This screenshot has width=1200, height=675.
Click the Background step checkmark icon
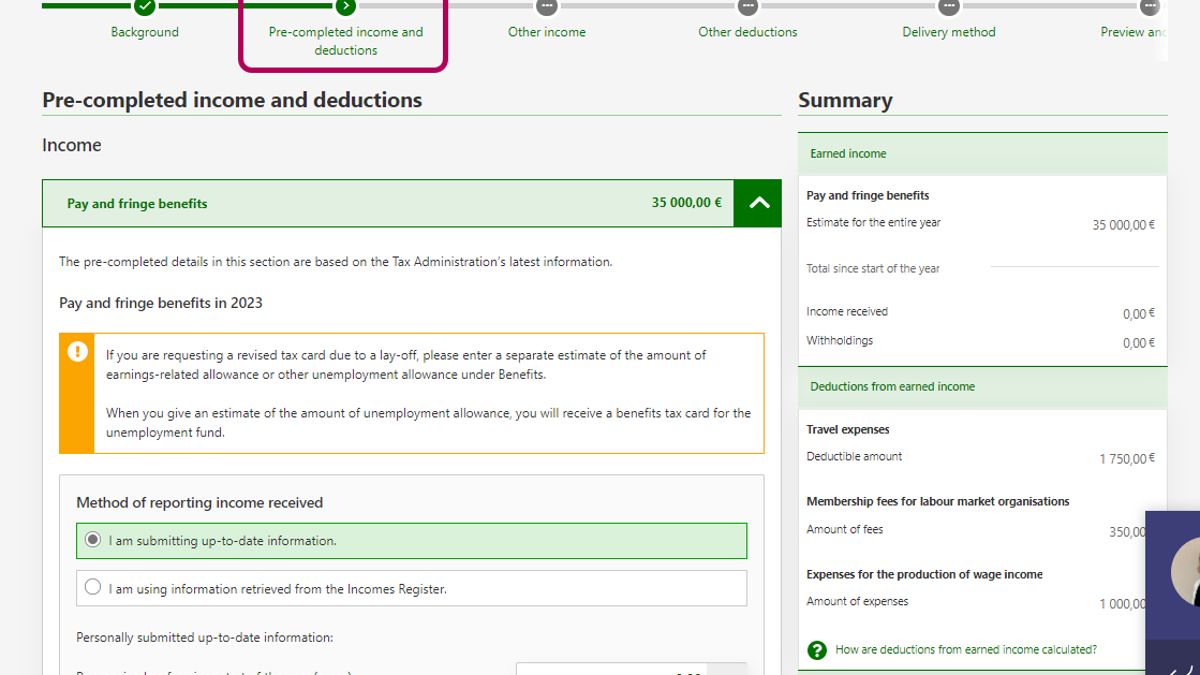tap(145, 7)
